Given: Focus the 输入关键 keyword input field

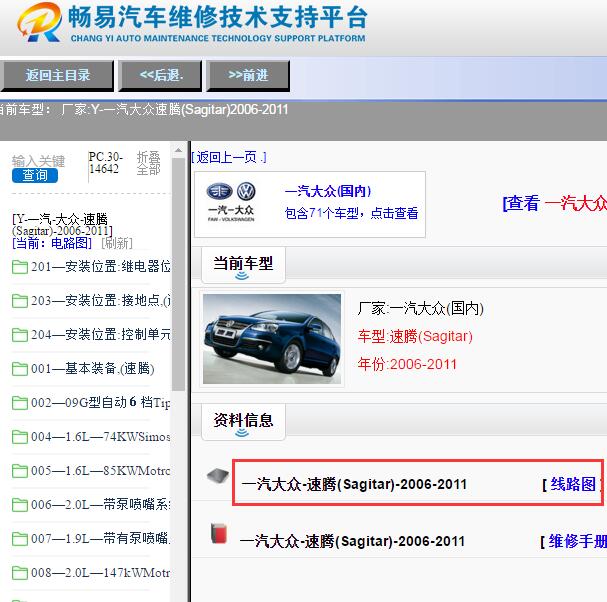Looking at the screenshot, I should click(x=38, y=161).
